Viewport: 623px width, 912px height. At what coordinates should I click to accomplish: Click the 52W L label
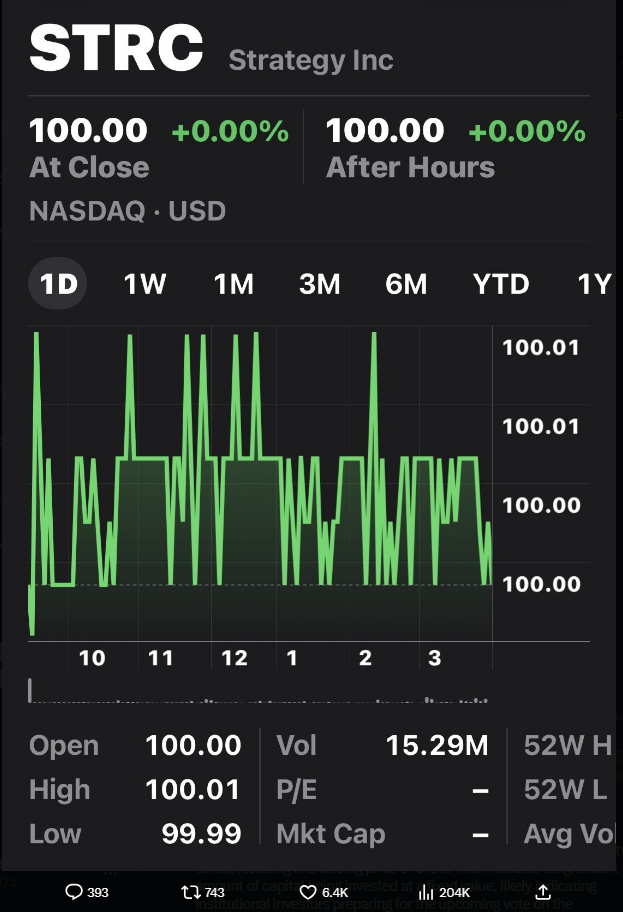pos(565,789)
